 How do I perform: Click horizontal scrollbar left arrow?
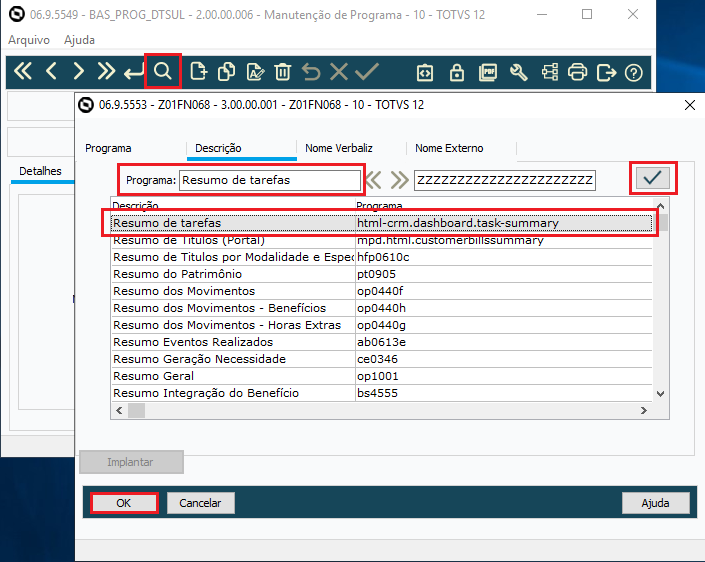click(119, 410)
